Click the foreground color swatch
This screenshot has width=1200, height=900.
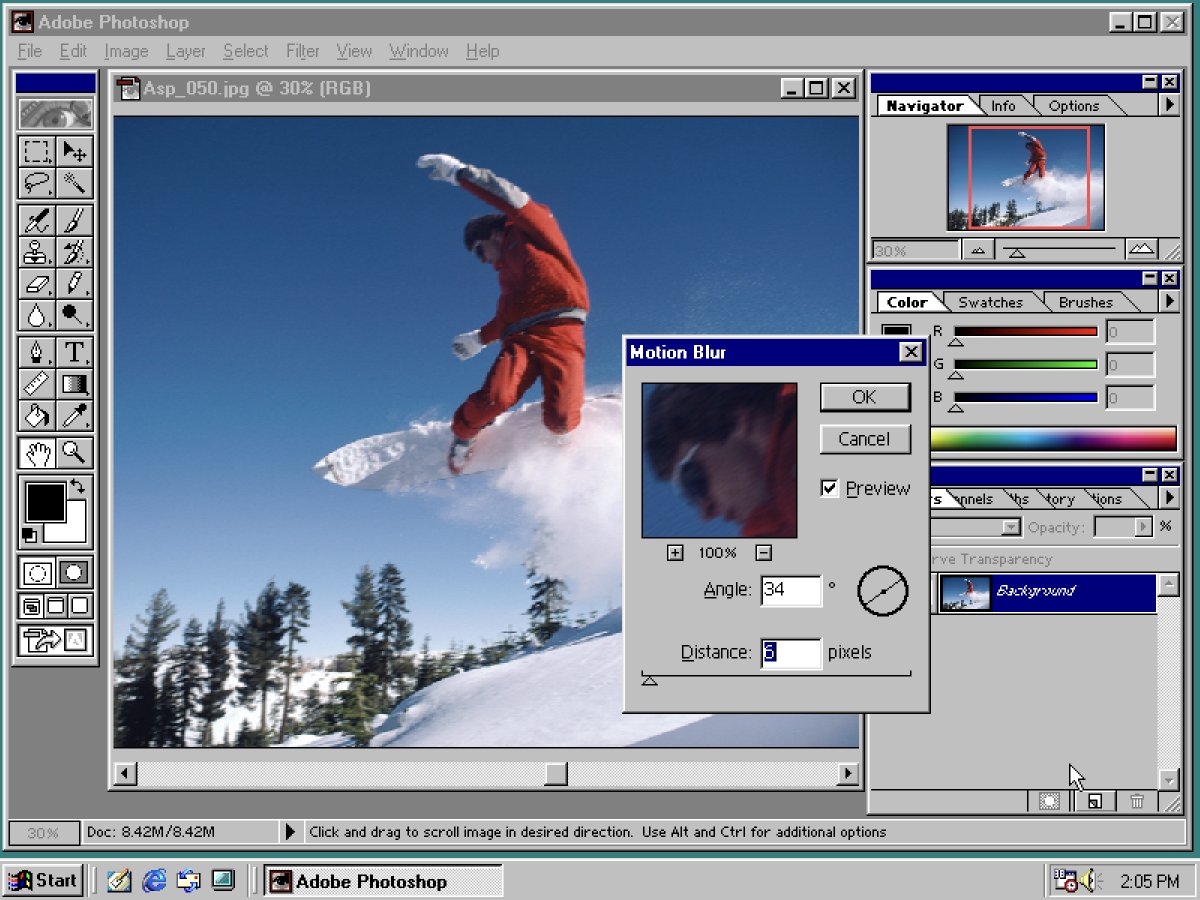[45, 500]
